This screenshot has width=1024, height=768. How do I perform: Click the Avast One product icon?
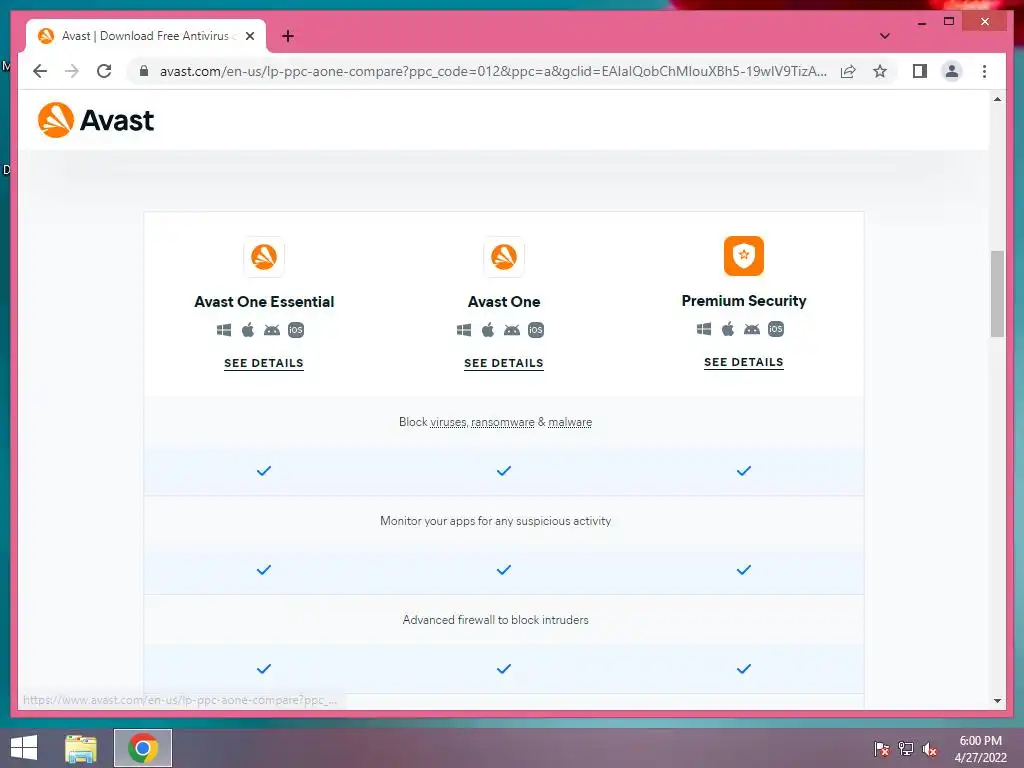[504, 257]
